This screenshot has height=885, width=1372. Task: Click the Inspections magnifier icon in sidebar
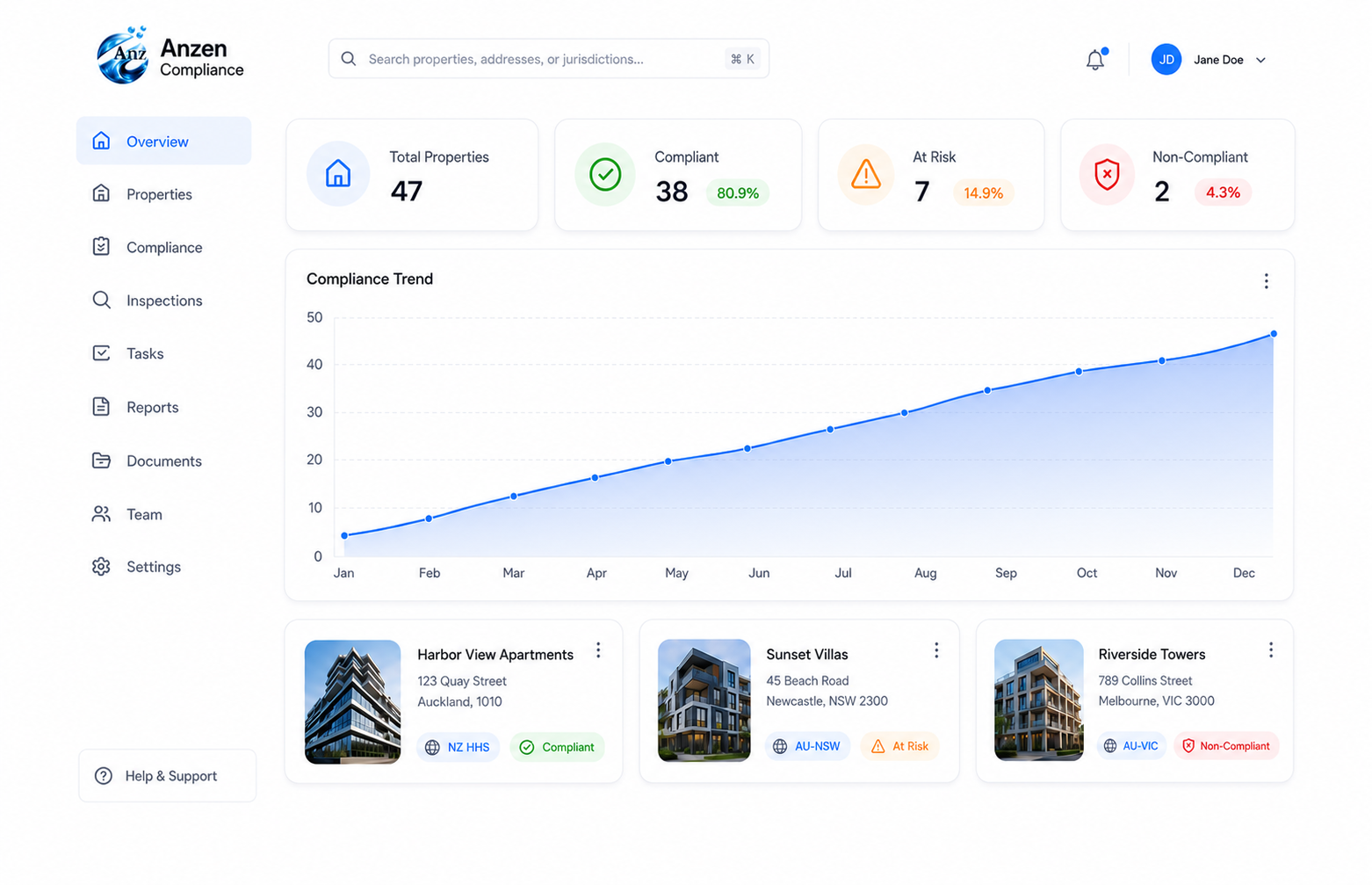101,300
